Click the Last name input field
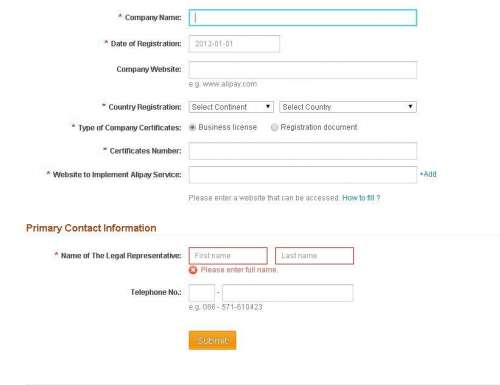This screenshot has width=500, height=385. pos(314,256)
